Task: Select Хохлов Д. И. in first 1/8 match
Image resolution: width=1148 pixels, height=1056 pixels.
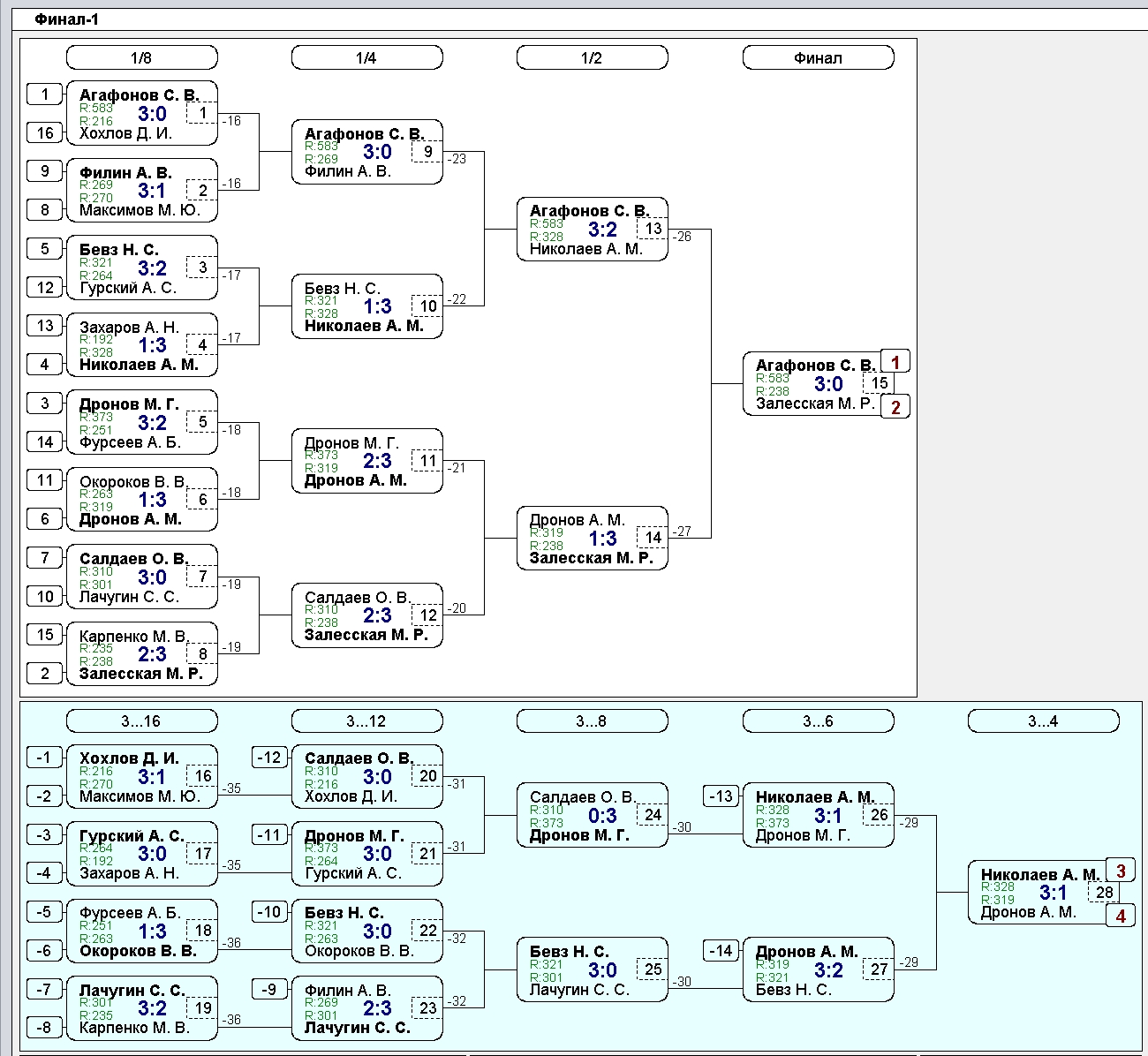Action: pyautogui.click(x=125, y=133)
